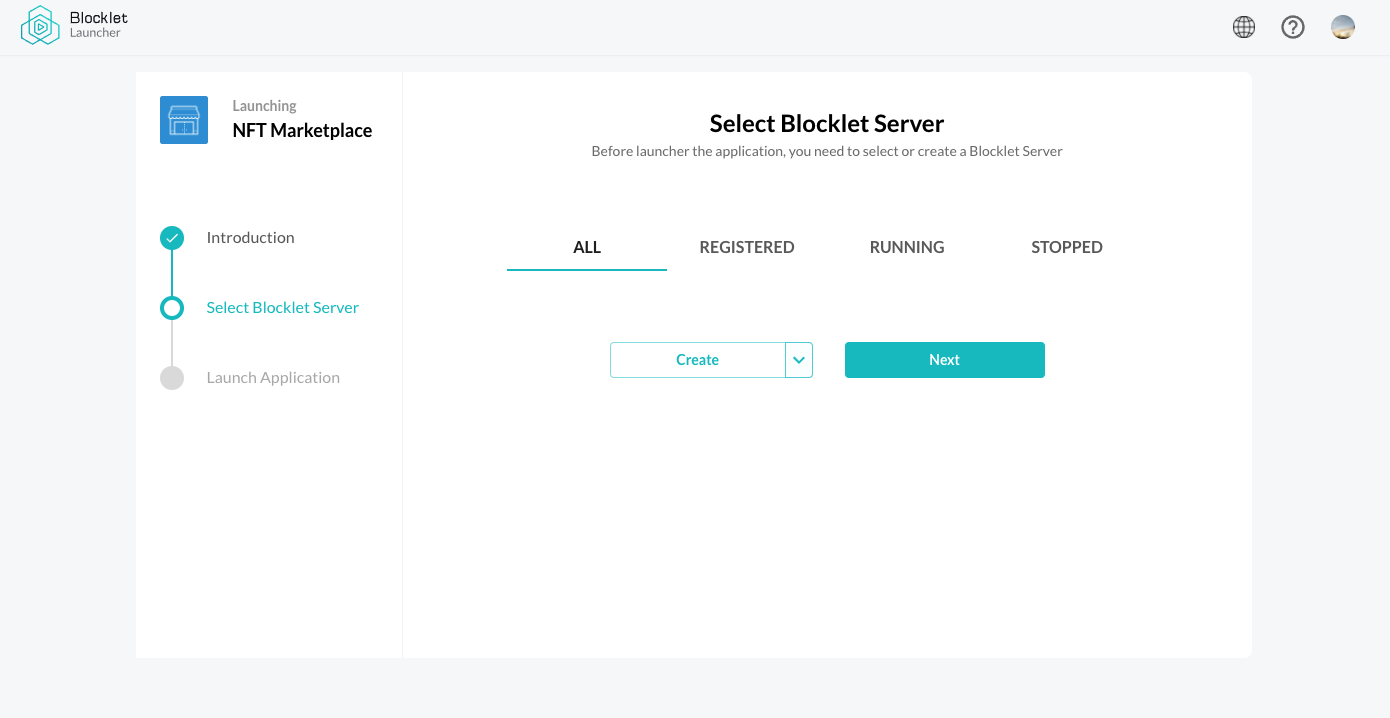
Task: Select the STOPPED servers tab
Action: coord(1067,247)
